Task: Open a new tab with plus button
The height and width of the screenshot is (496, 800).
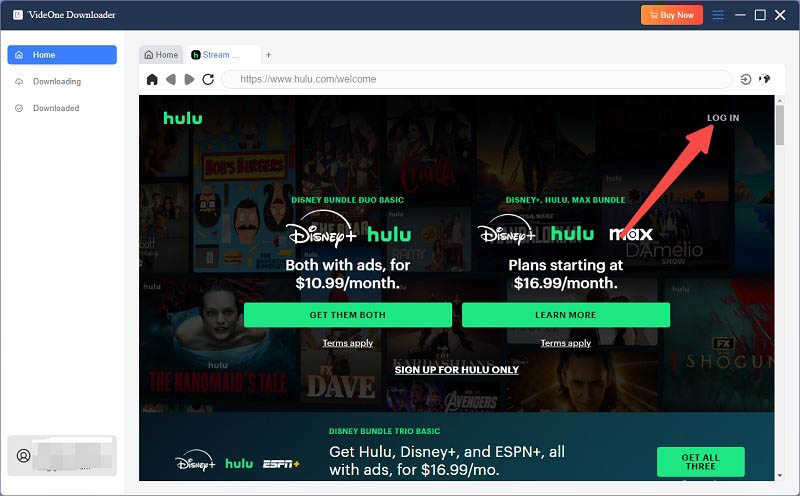Action: tap(268, 55)
